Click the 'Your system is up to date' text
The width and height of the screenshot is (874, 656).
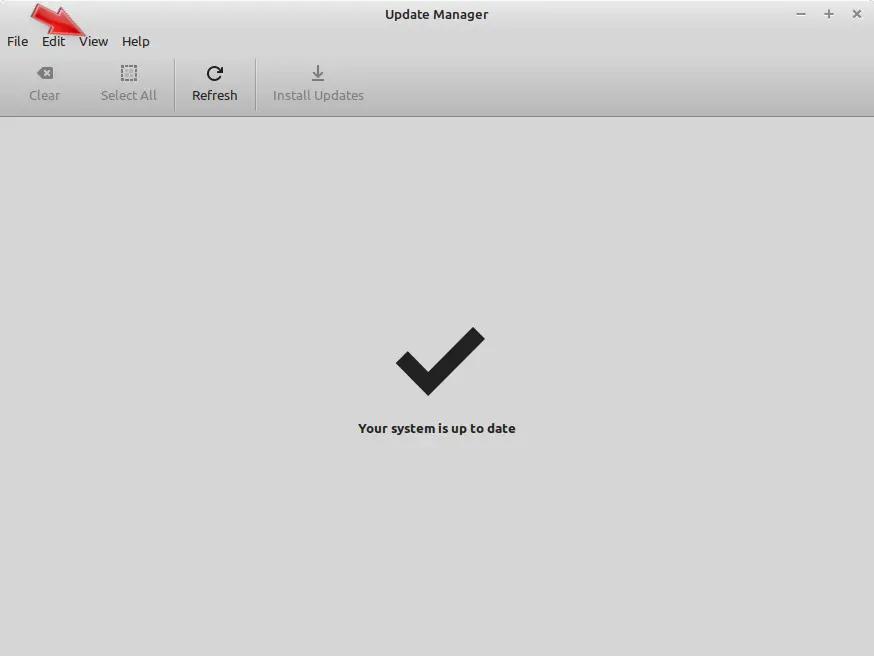point(436,428)
